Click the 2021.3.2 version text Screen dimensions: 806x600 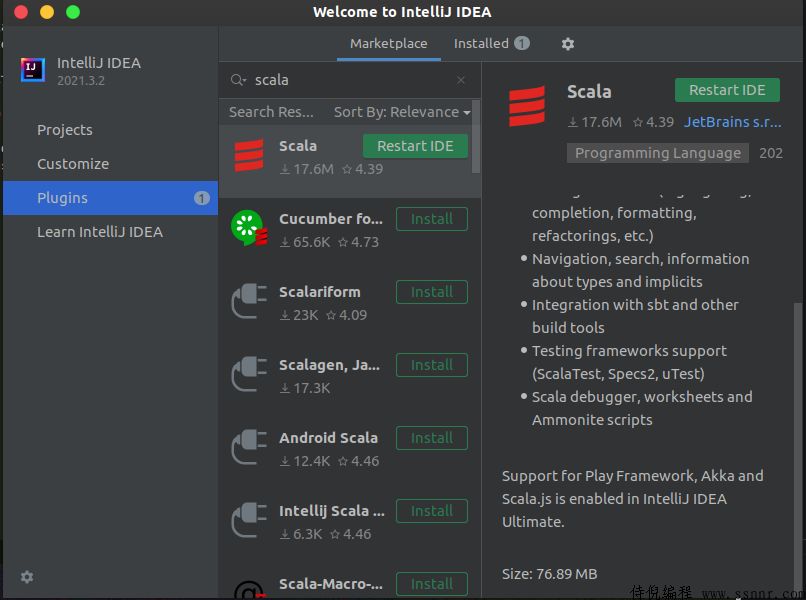[x=81, y=81]
